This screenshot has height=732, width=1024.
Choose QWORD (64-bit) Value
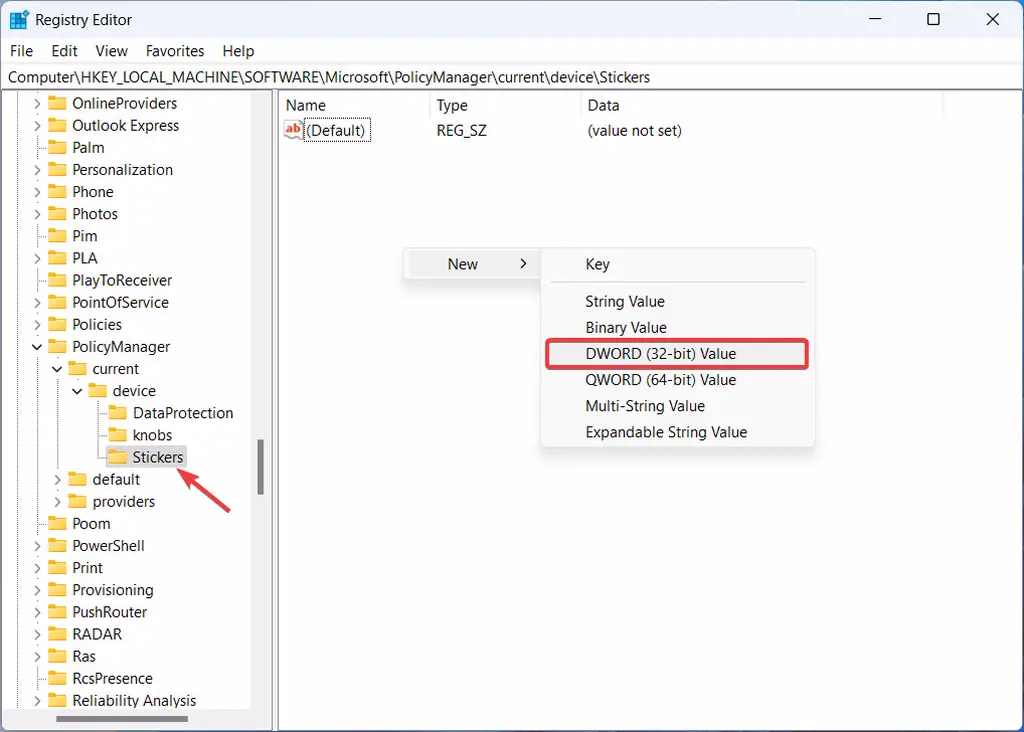[677, 380]
